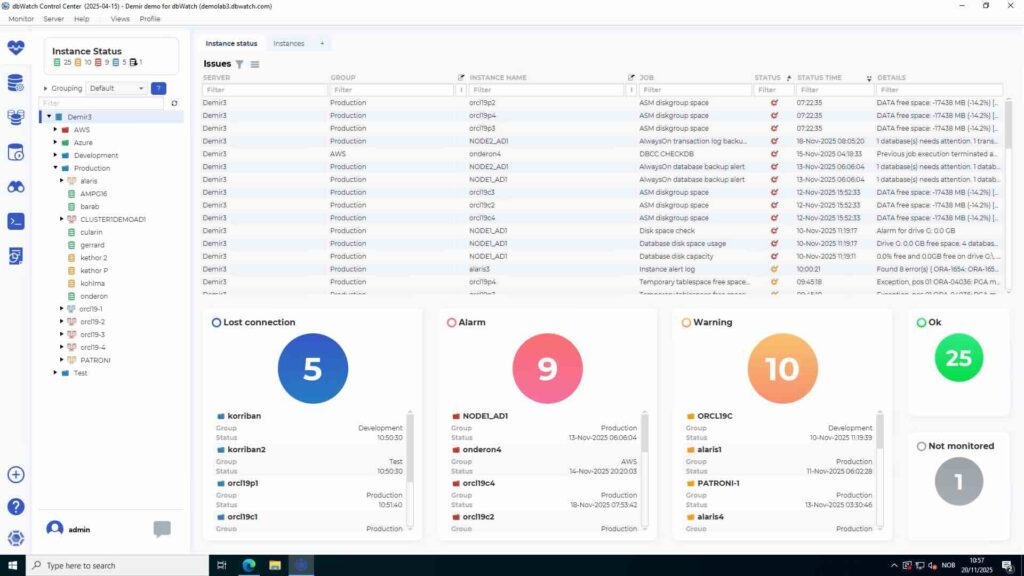Select the database clock icon in sidebar
The image size is (1024, 576).
(15, 151)
